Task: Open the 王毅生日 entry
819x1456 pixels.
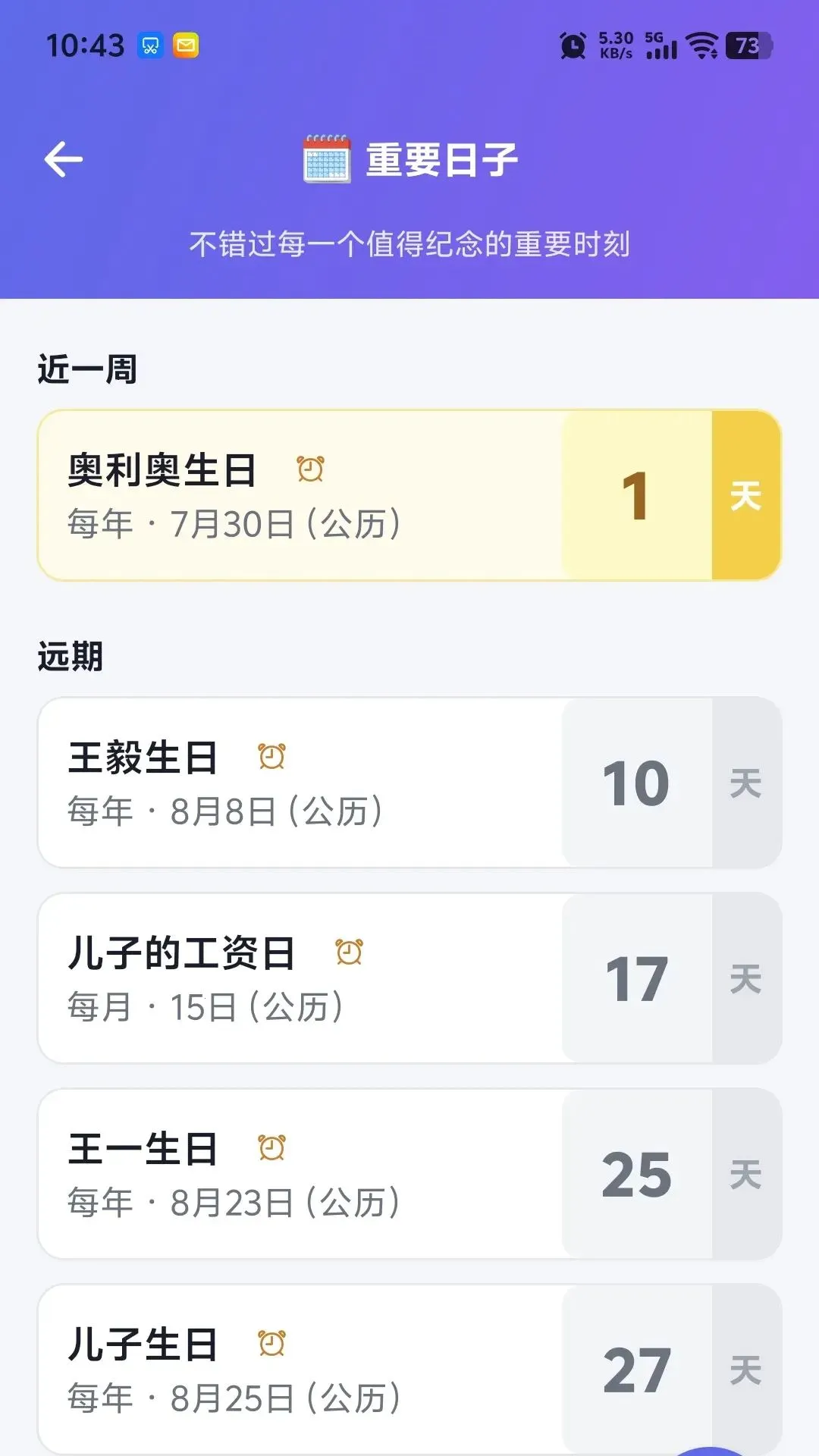Action: point(409,783)
